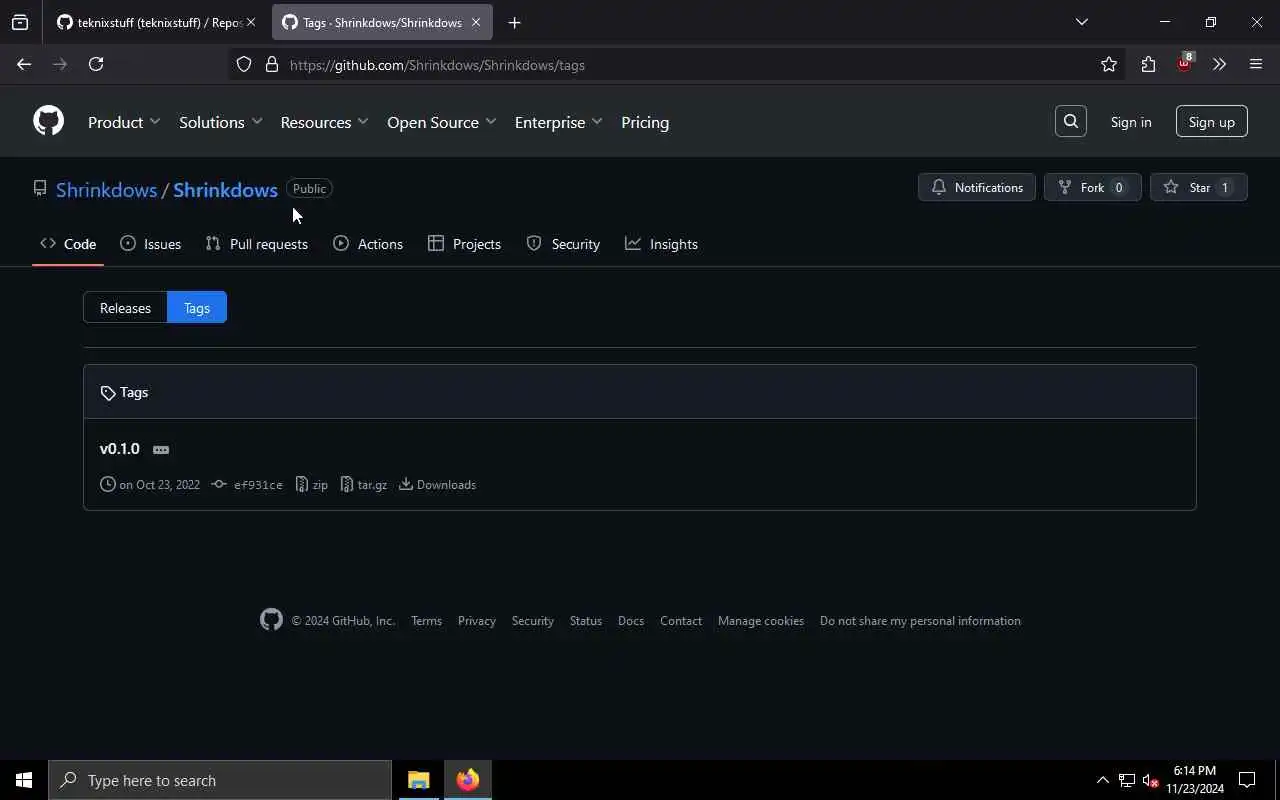This screenshot has width=1280, height=800.
Task: Download the zip archive
Action: click(x=311, y=485)
